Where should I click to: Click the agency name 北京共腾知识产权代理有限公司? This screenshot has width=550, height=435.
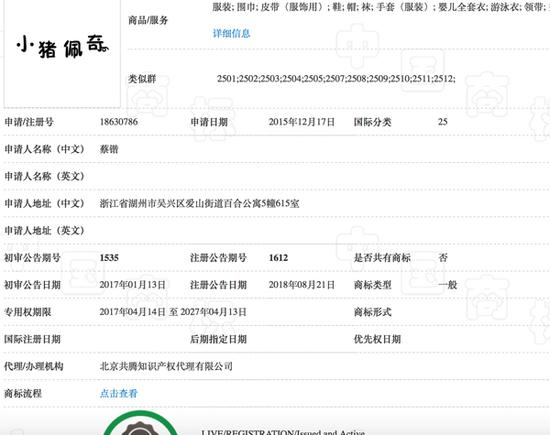[166, 366]
